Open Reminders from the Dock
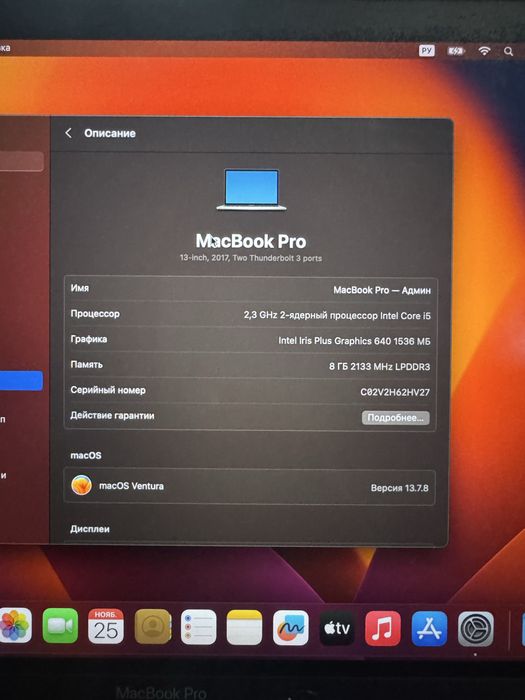Image resolution: width=525 pixels, height=700 pixels. point(199,627)
